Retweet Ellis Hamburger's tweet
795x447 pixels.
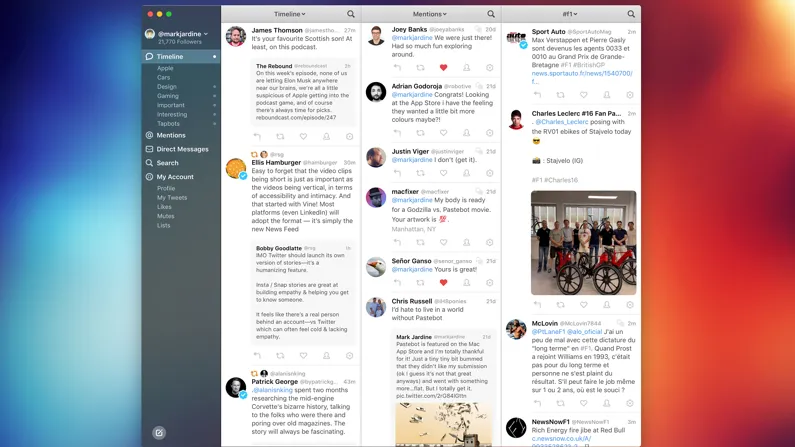tap(280, 356)
